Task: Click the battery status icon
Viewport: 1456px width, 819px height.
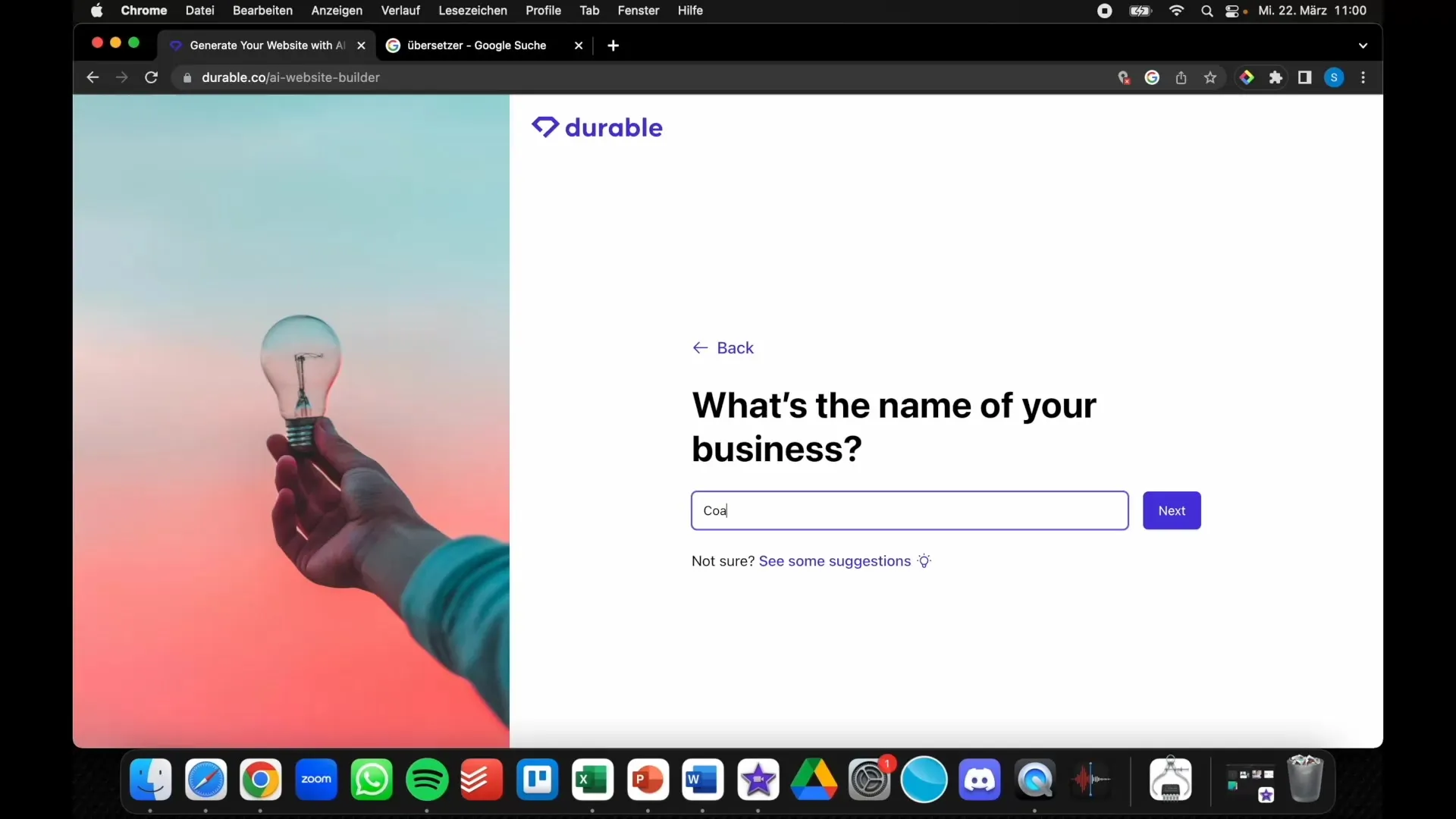Action: coord(1141,11)
